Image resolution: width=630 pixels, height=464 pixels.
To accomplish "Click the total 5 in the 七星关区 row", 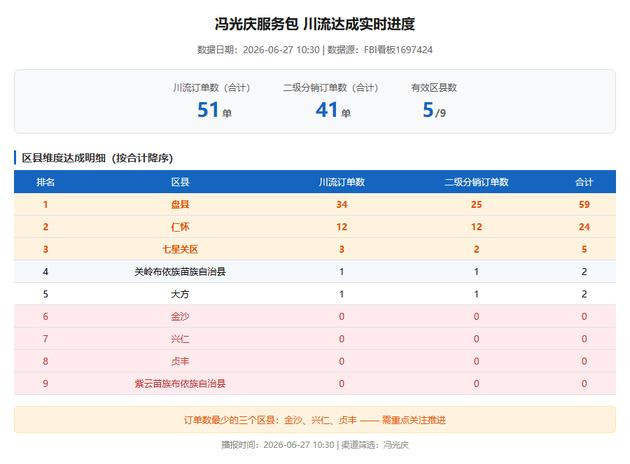I will coord(584,249).
